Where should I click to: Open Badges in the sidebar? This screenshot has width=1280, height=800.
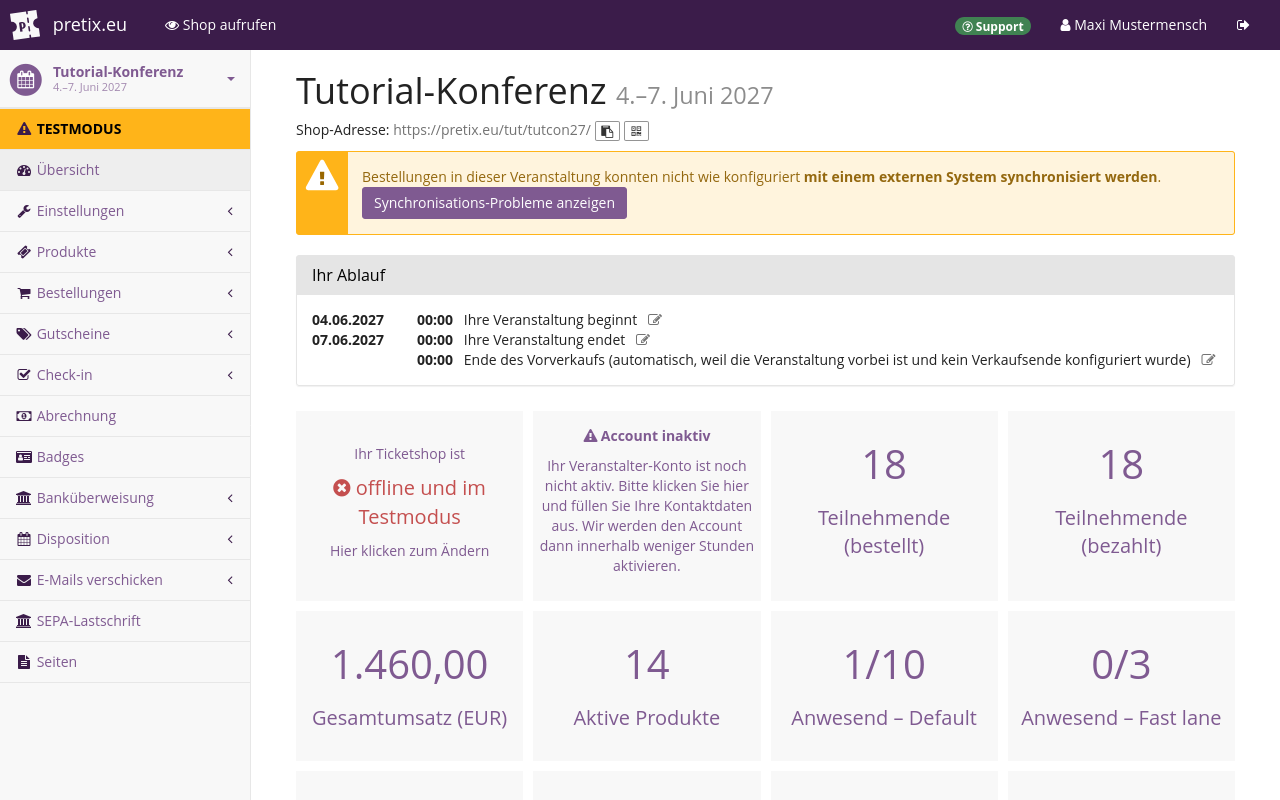(125, 457)
